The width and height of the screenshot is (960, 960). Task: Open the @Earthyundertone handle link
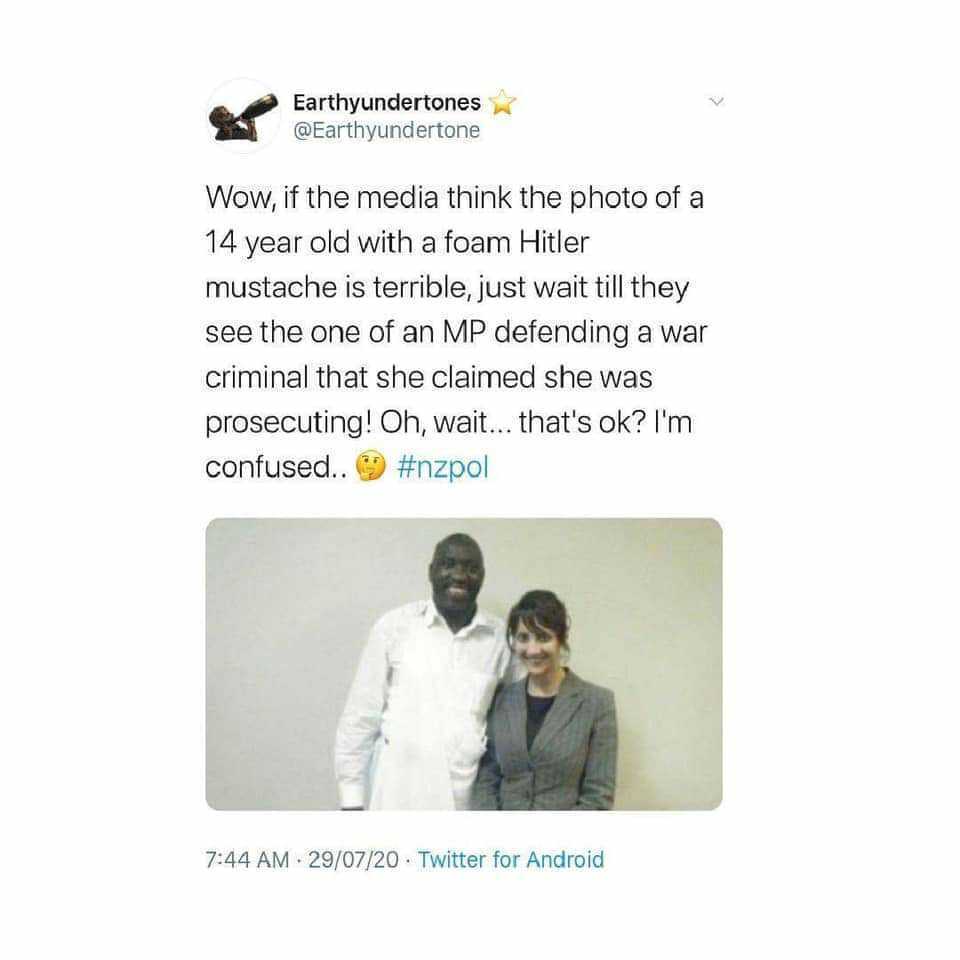(x=387, y=130)
